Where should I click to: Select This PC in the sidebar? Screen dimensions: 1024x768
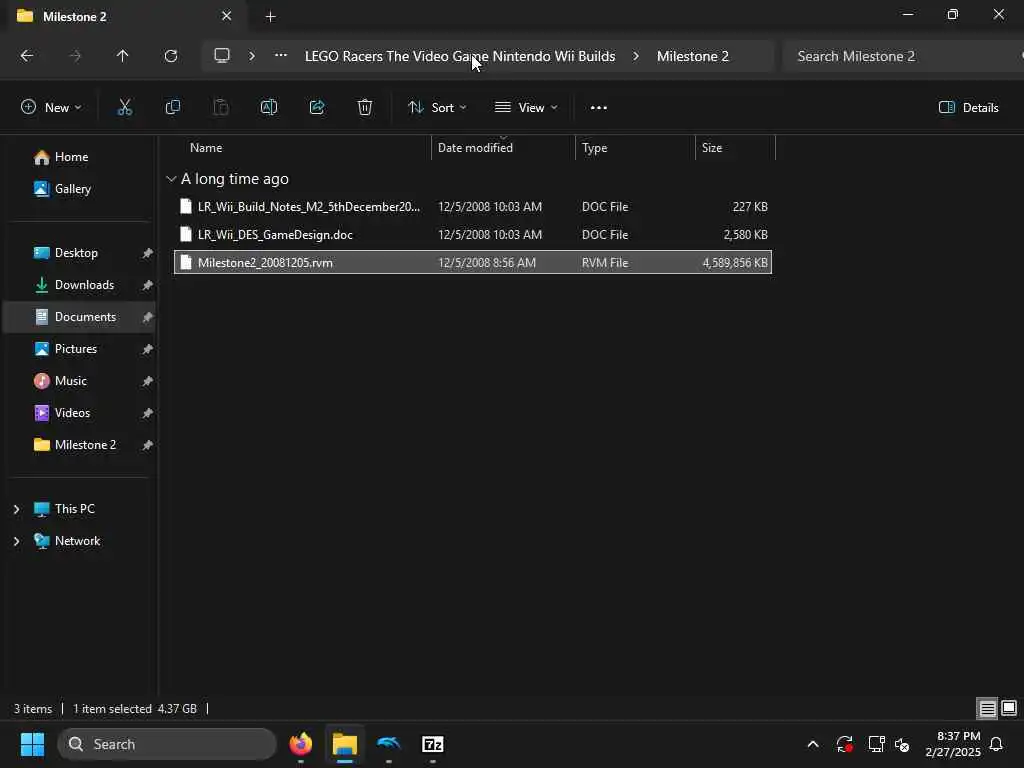(x=74, y=509)
